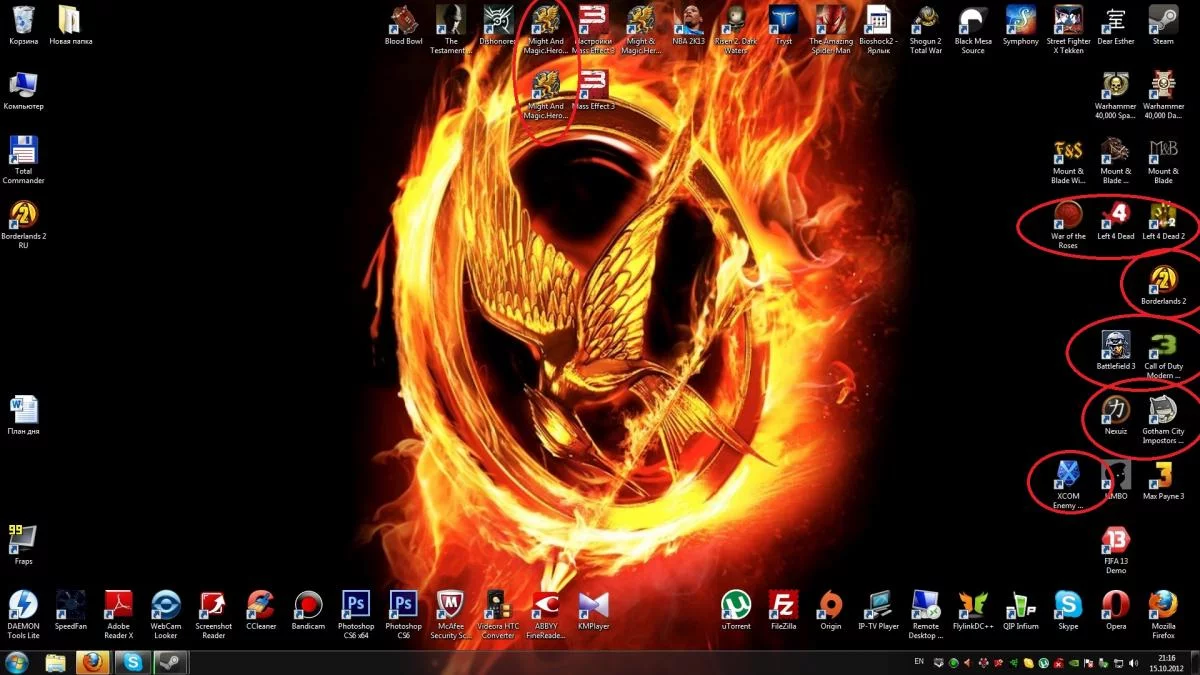Click the EN language indicator
The image size is (1200, 675).
click(919, 662)
